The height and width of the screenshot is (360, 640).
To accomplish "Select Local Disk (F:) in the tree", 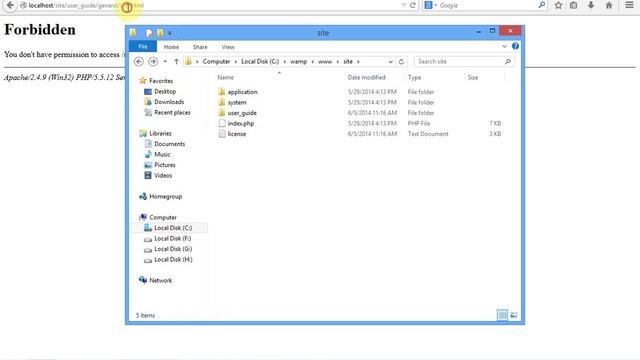I will (172, 238).
